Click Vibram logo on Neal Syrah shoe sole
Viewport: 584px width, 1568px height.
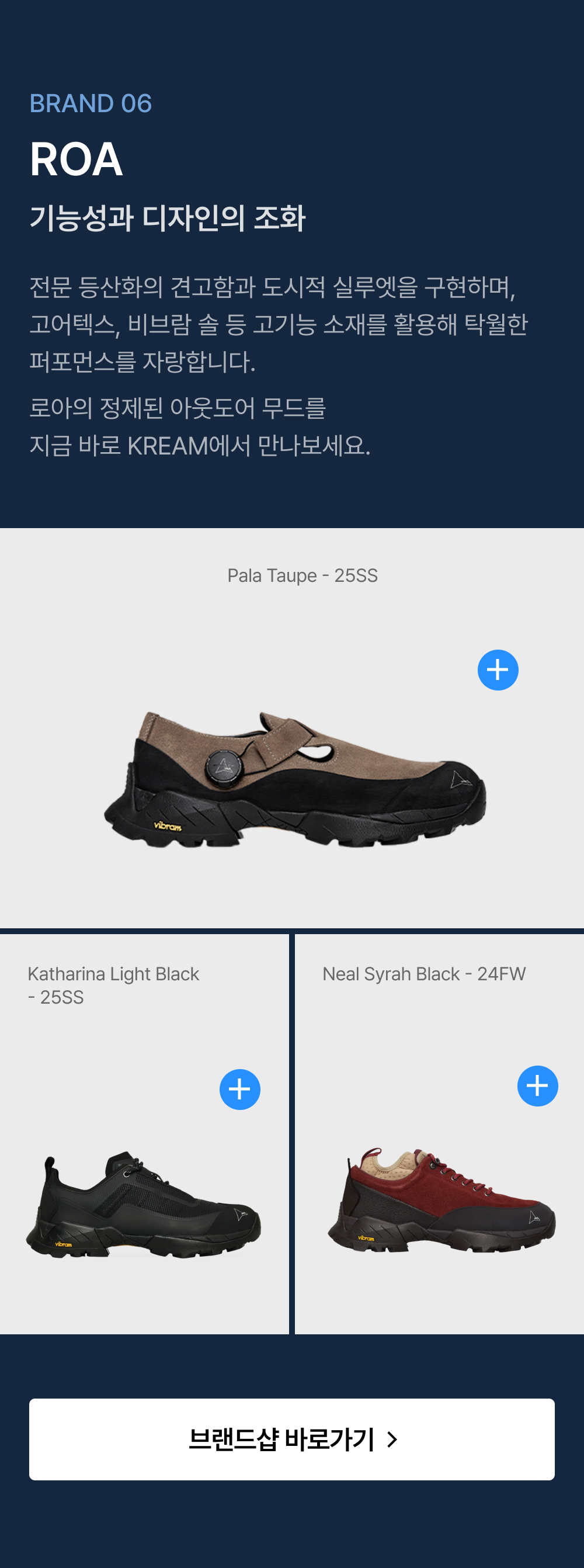click(x=366, y=1237)
